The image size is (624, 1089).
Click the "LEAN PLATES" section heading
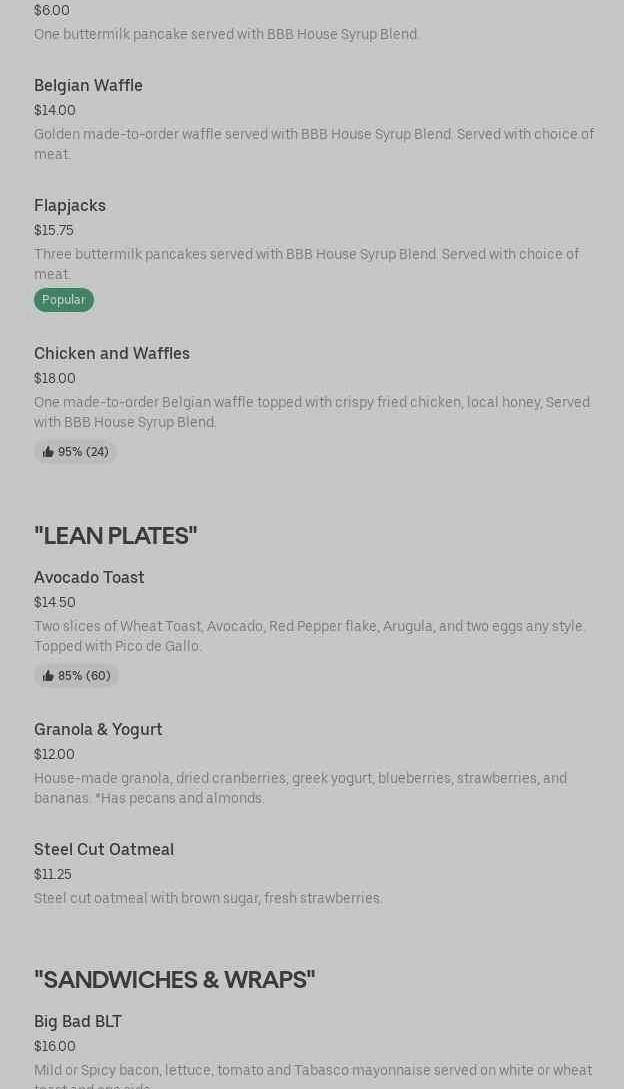coord(115,535)
